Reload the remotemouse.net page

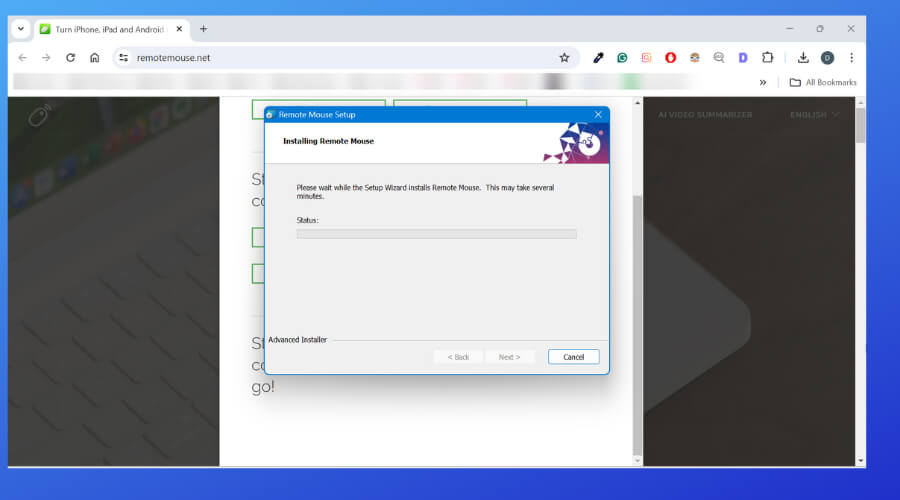71,57
